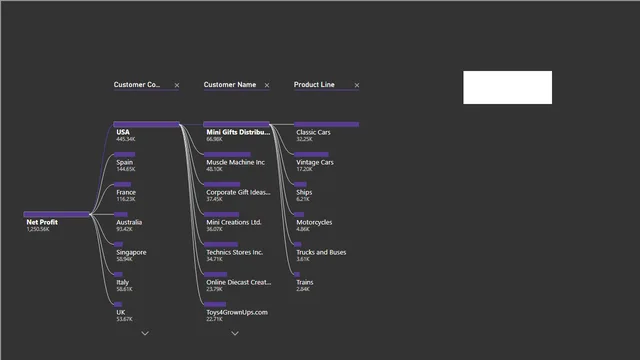Click the Spain value 144.65K
Screen dimensions: 640x360
126,169
